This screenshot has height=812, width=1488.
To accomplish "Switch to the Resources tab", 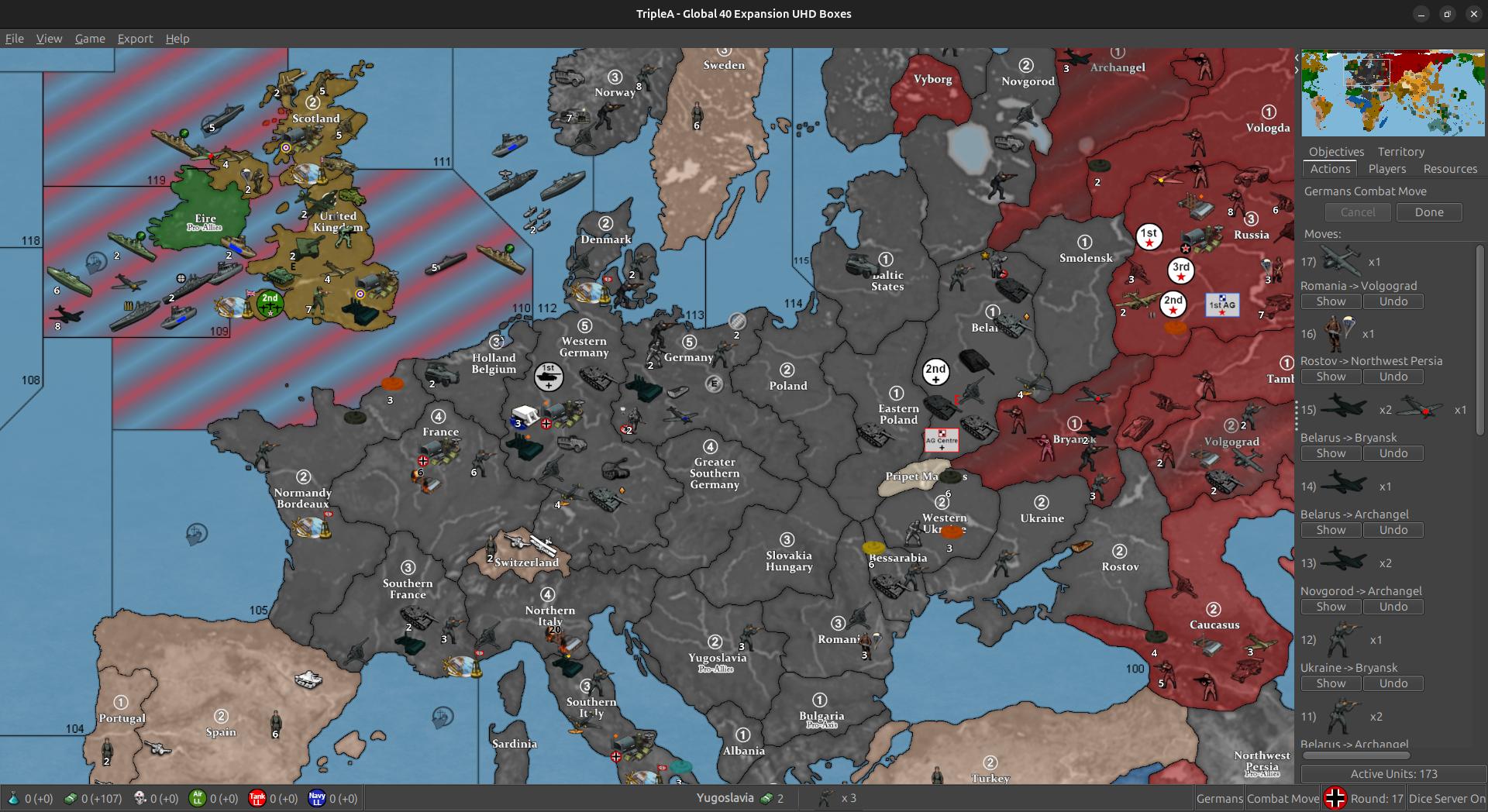I will tap(1450, 169).
